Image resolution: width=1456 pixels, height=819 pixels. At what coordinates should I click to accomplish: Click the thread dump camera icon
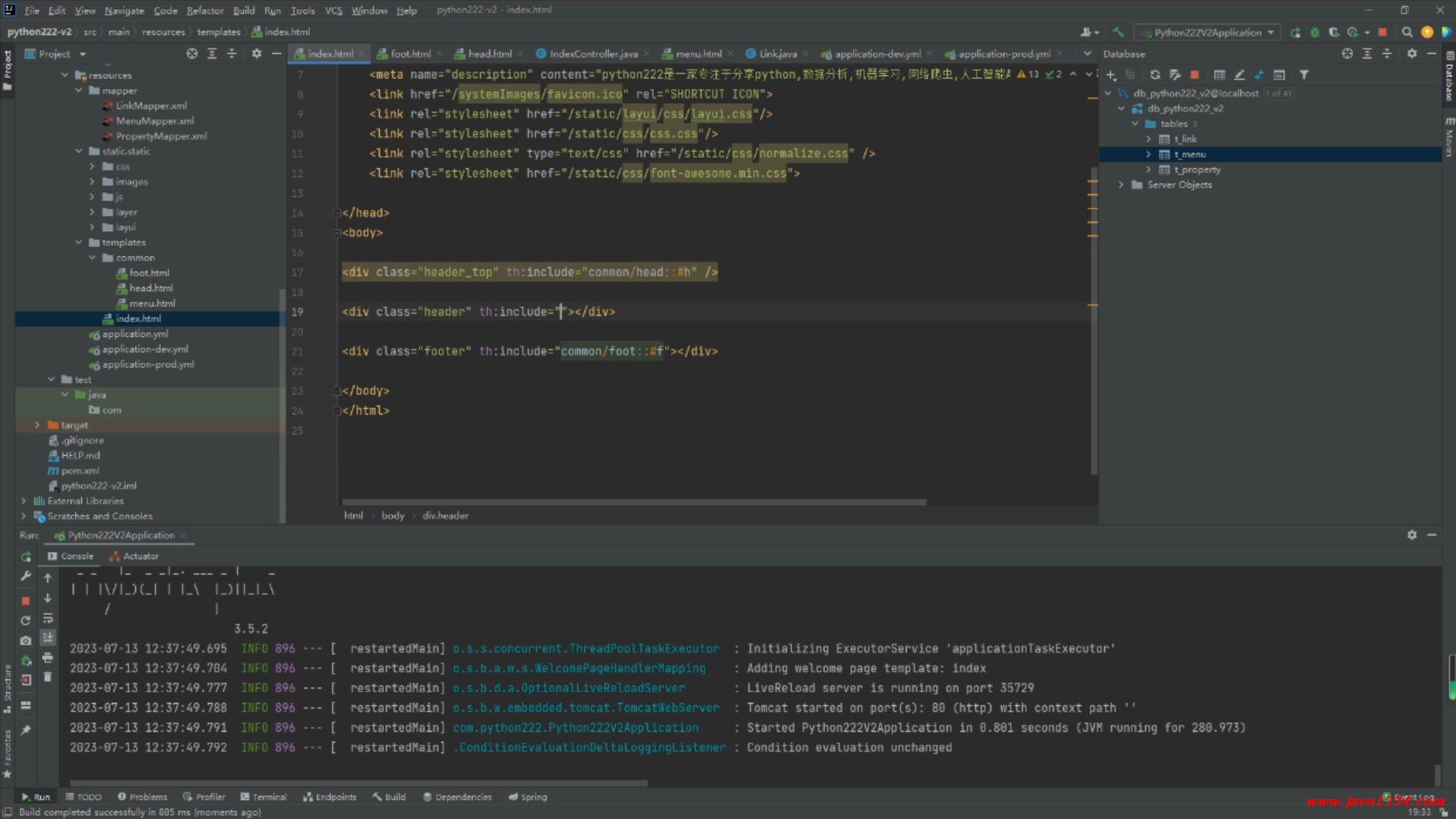point(26,640)
